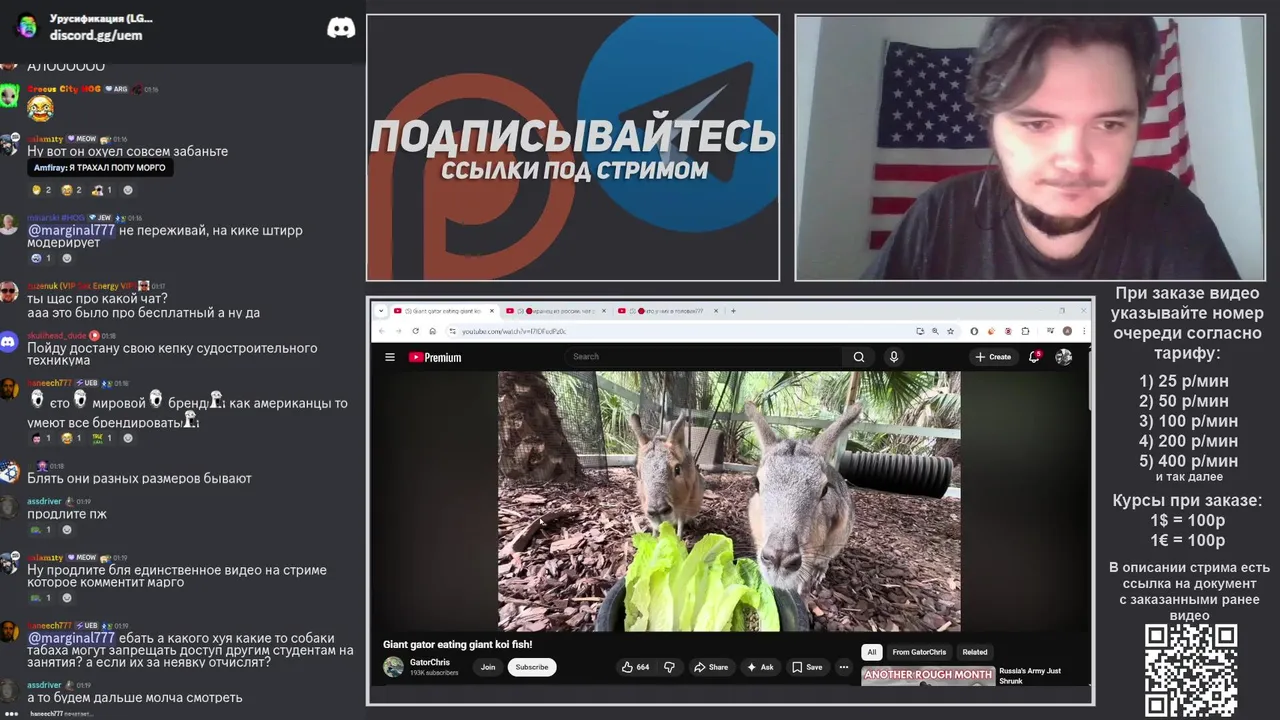This screenshot has width=1280, height=720.
Task: Open more actions ellipsis under video
Action: 844,667
